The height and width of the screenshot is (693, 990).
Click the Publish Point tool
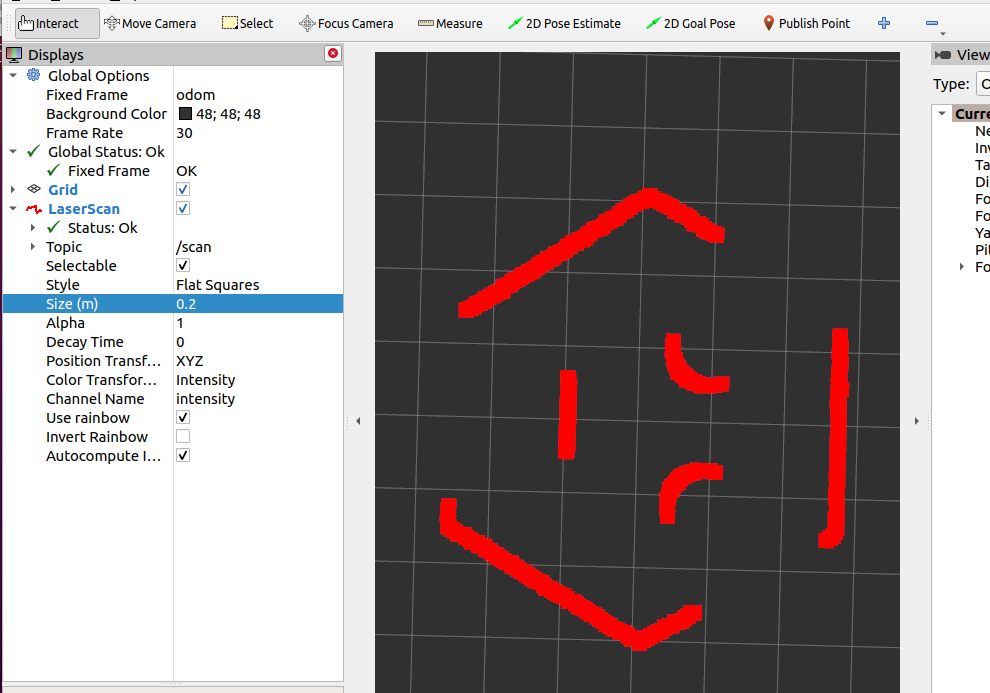(806, 23)
